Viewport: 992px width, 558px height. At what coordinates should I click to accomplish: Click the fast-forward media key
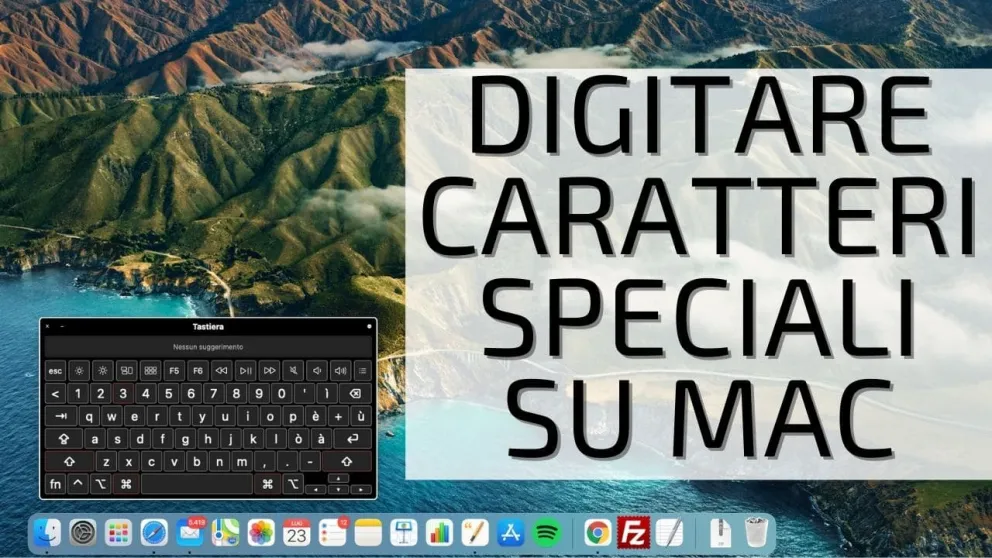pyautogui.click(x=270, y=371)
